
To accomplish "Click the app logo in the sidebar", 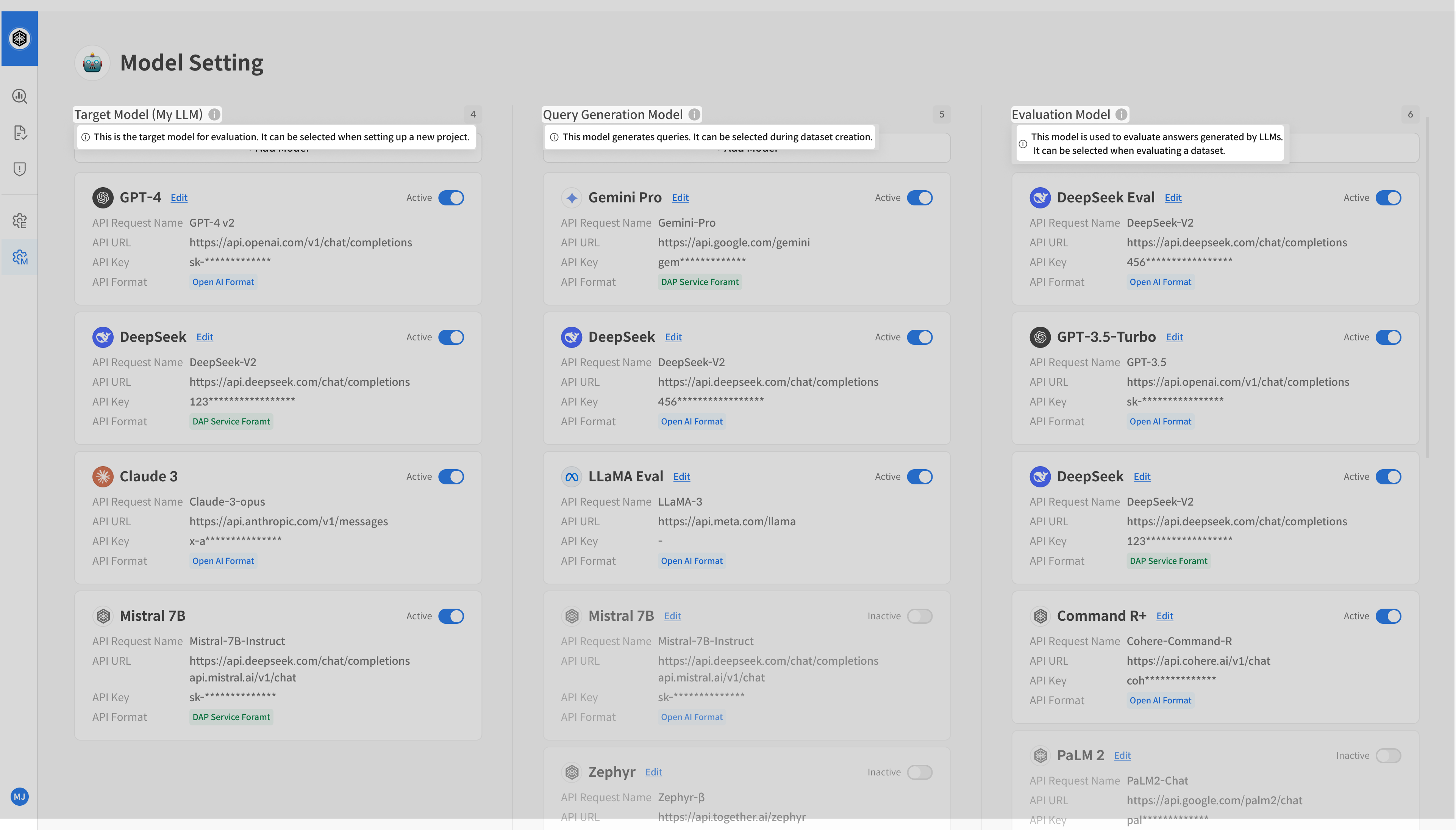I will point(19,38).
